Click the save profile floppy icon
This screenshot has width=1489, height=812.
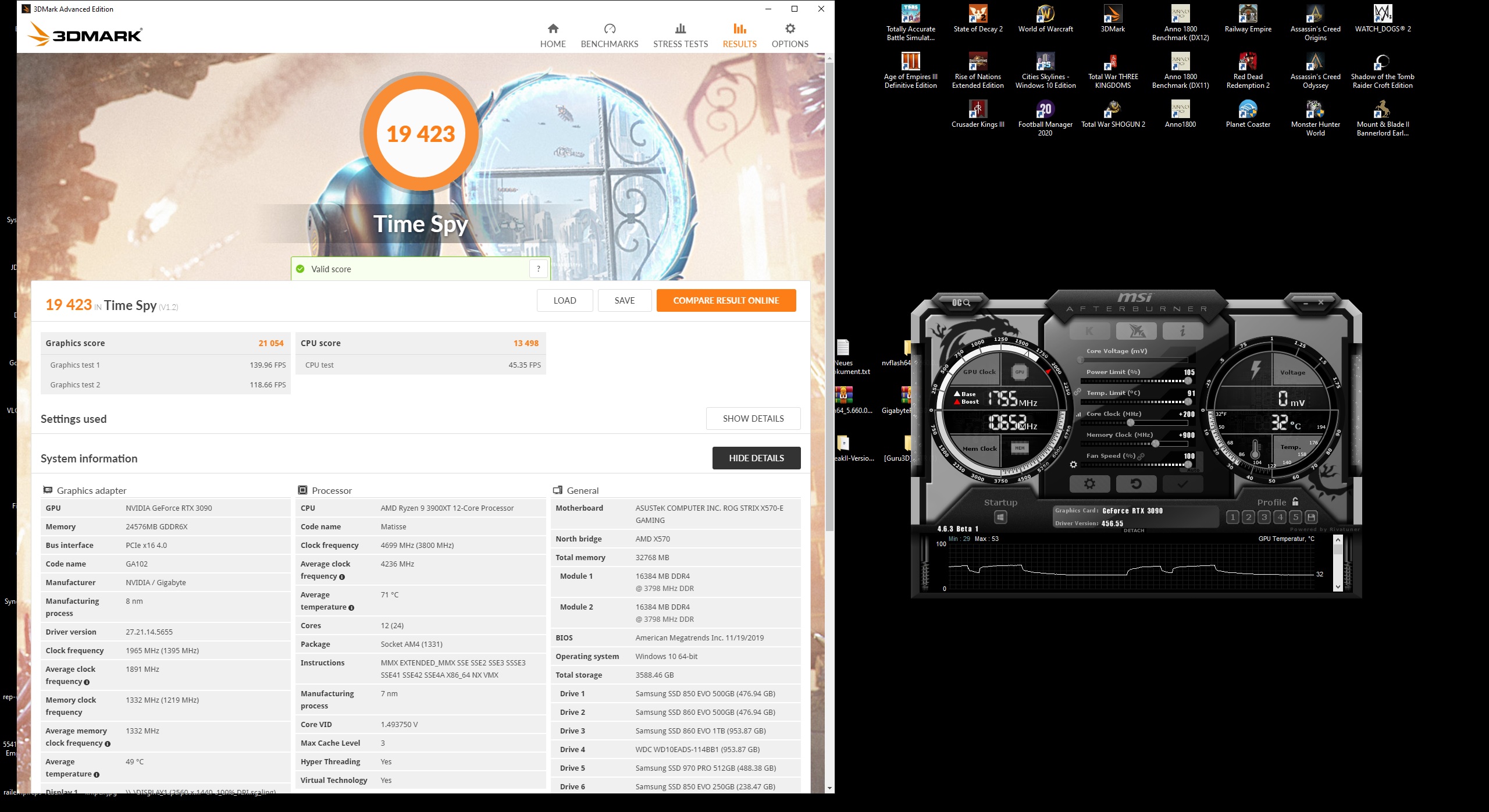coord(1311,517)
